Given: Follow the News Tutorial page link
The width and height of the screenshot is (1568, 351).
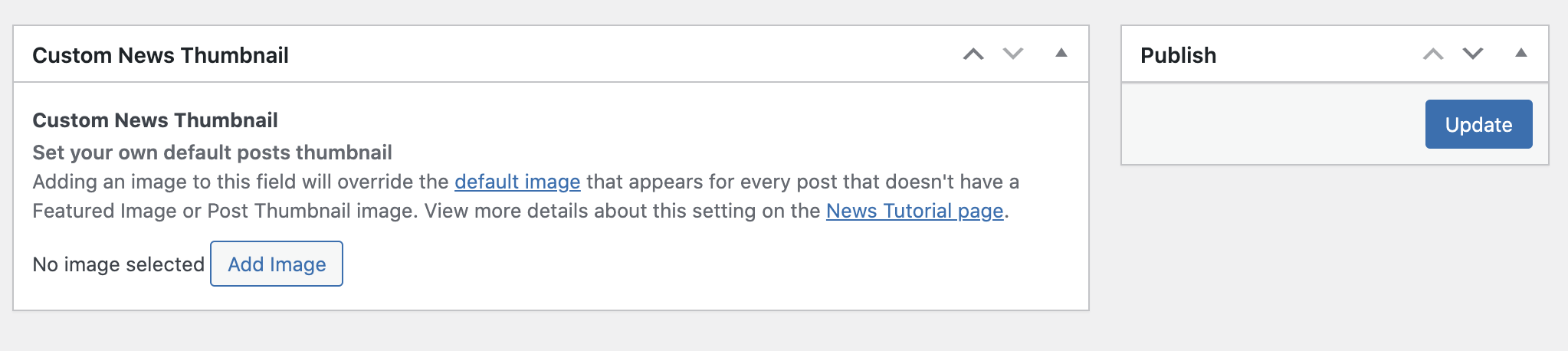Looking at the screenshot, I should pos(914,211).
